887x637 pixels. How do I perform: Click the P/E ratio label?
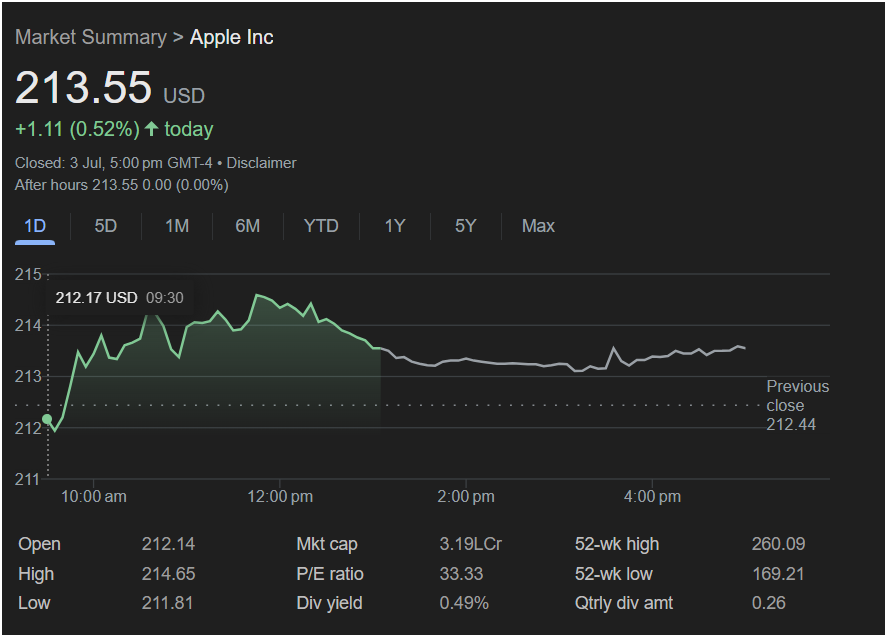[330, 574]
